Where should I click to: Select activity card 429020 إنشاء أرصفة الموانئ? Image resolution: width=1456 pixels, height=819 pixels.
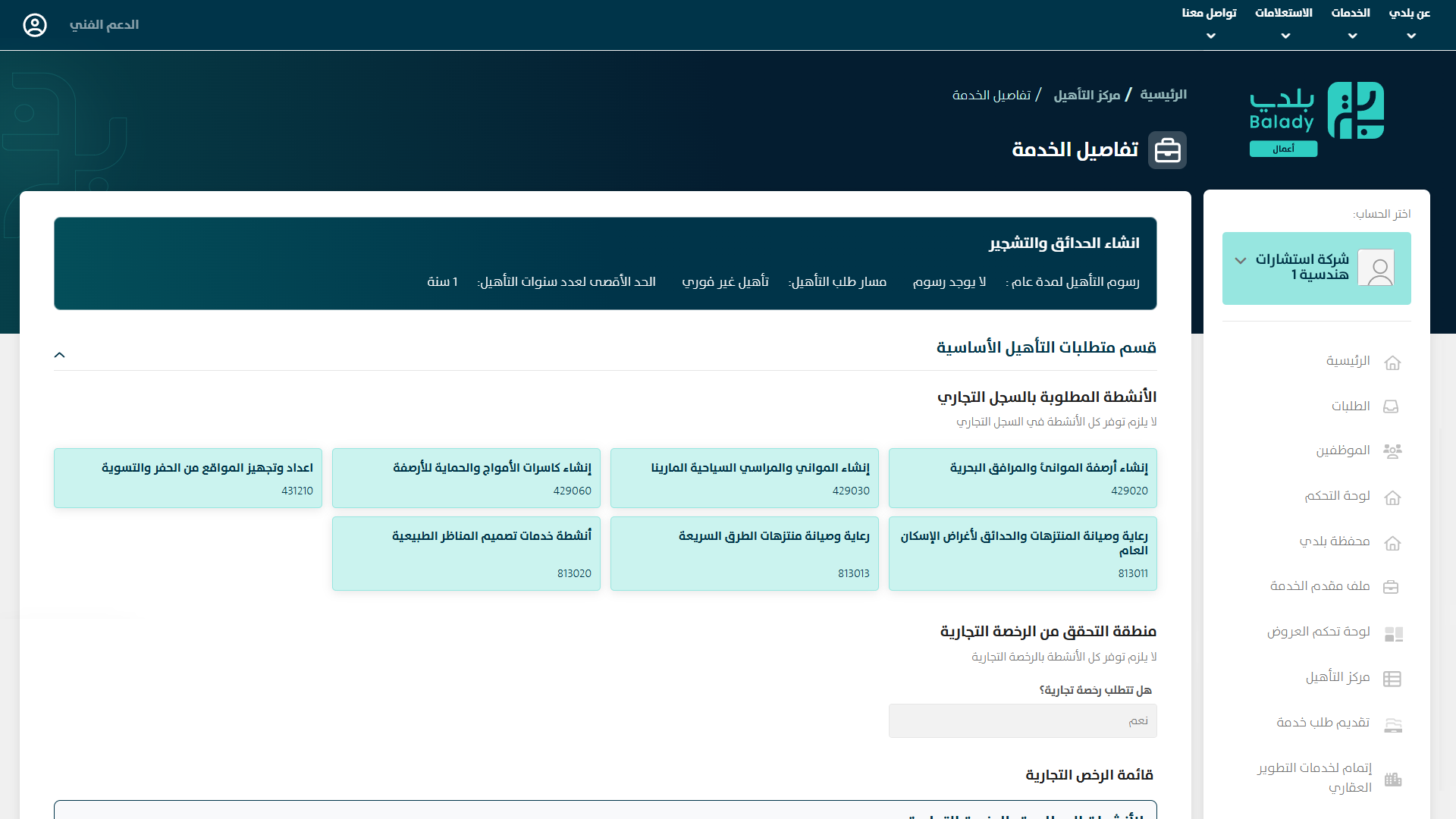pyautogui.click(x=1022, y=478)
